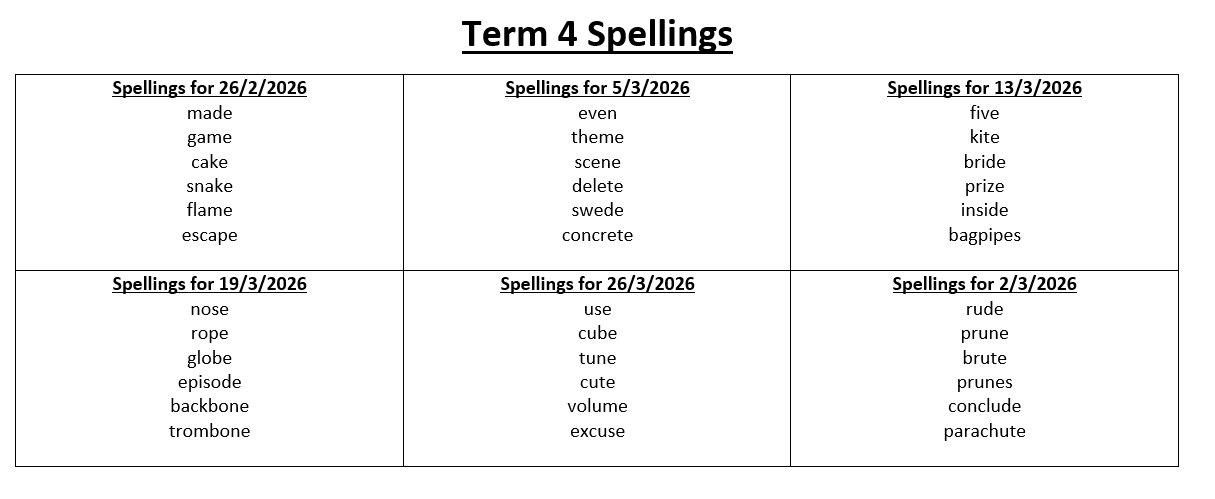Select the "Spellings for 26/3/2026" heading
This screenshot has width=1215, height=499.
click(597, 284)
